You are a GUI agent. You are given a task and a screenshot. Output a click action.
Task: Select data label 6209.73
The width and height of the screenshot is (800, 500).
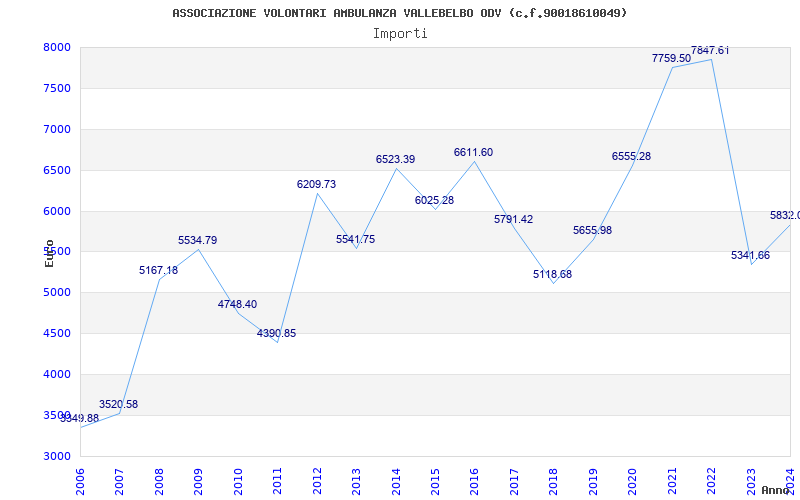[x=316, y=185]
